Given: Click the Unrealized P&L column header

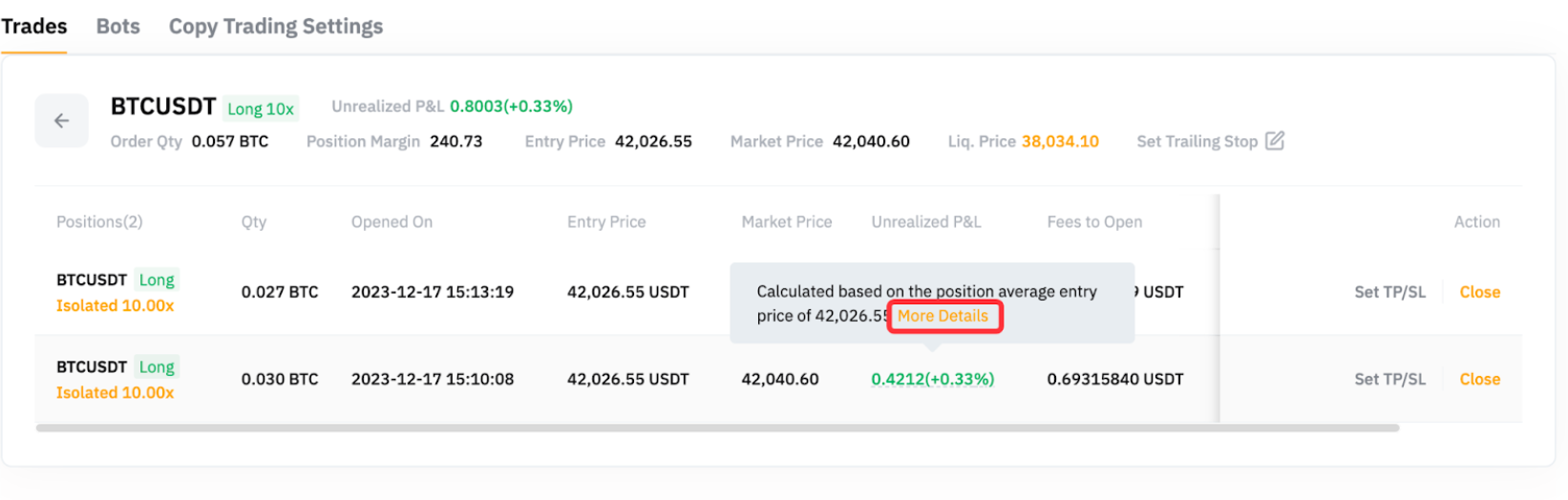Looking at the screenshot, I should click(x=925, y=221).
